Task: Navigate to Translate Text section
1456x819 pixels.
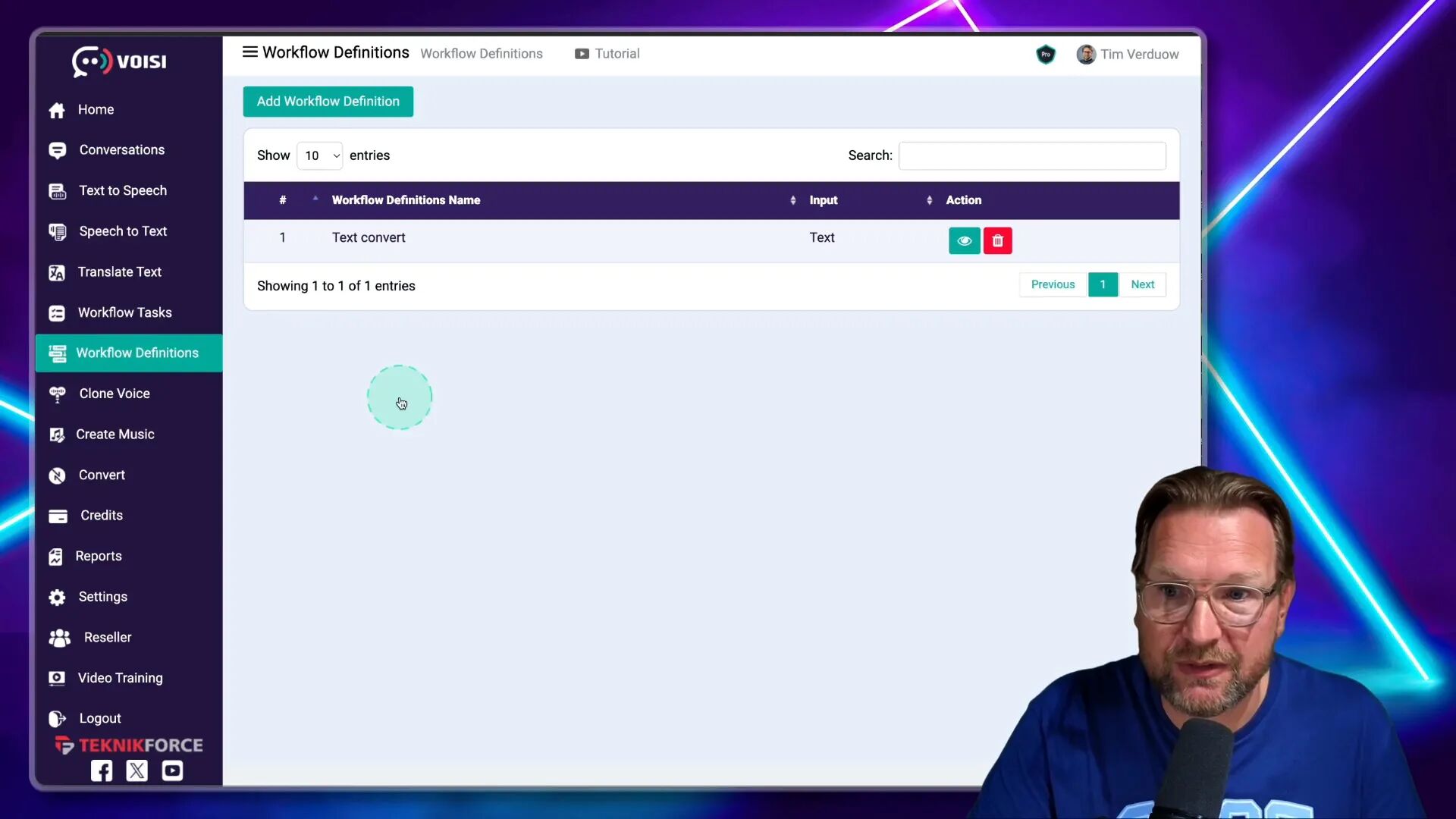Action: [119, 272]
